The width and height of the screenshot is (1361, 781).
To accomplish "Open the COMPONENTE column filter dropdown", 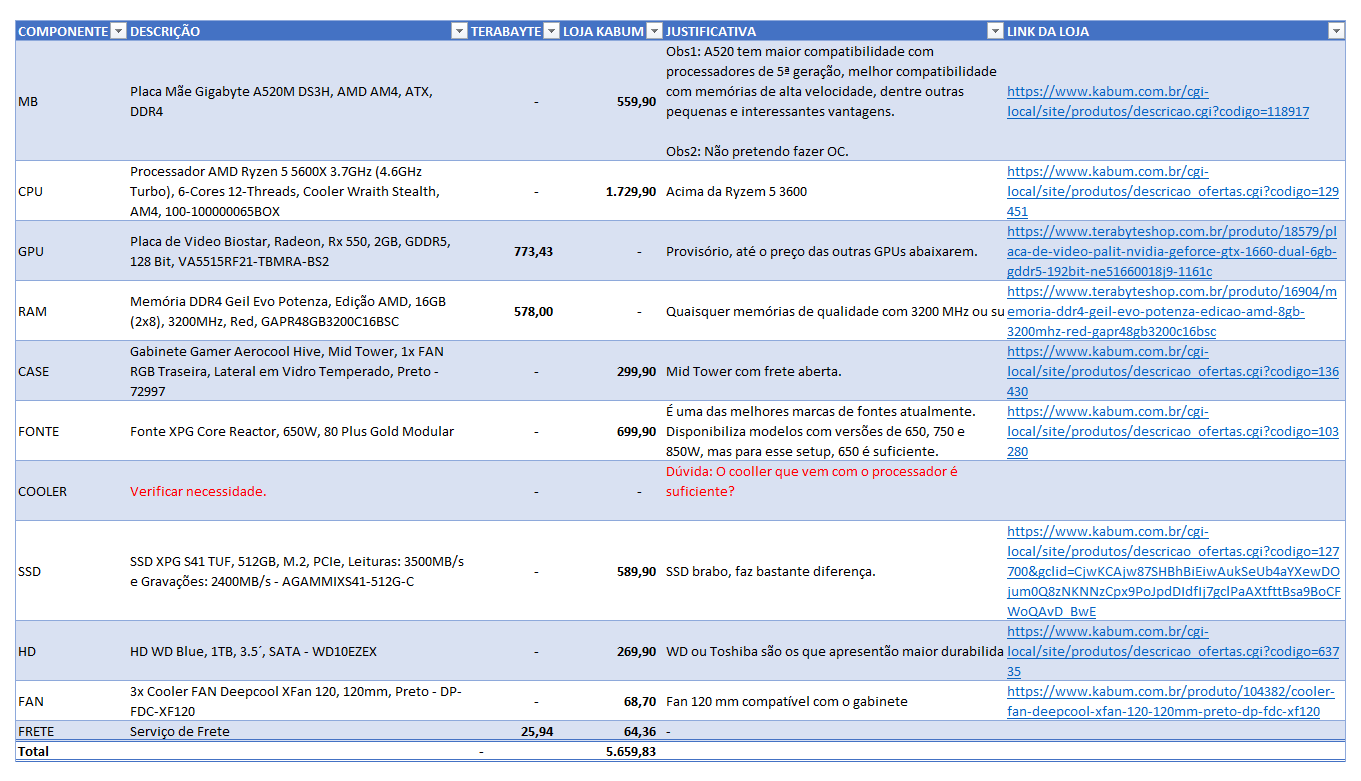I will pyautogui.click(x=119, y=31).
